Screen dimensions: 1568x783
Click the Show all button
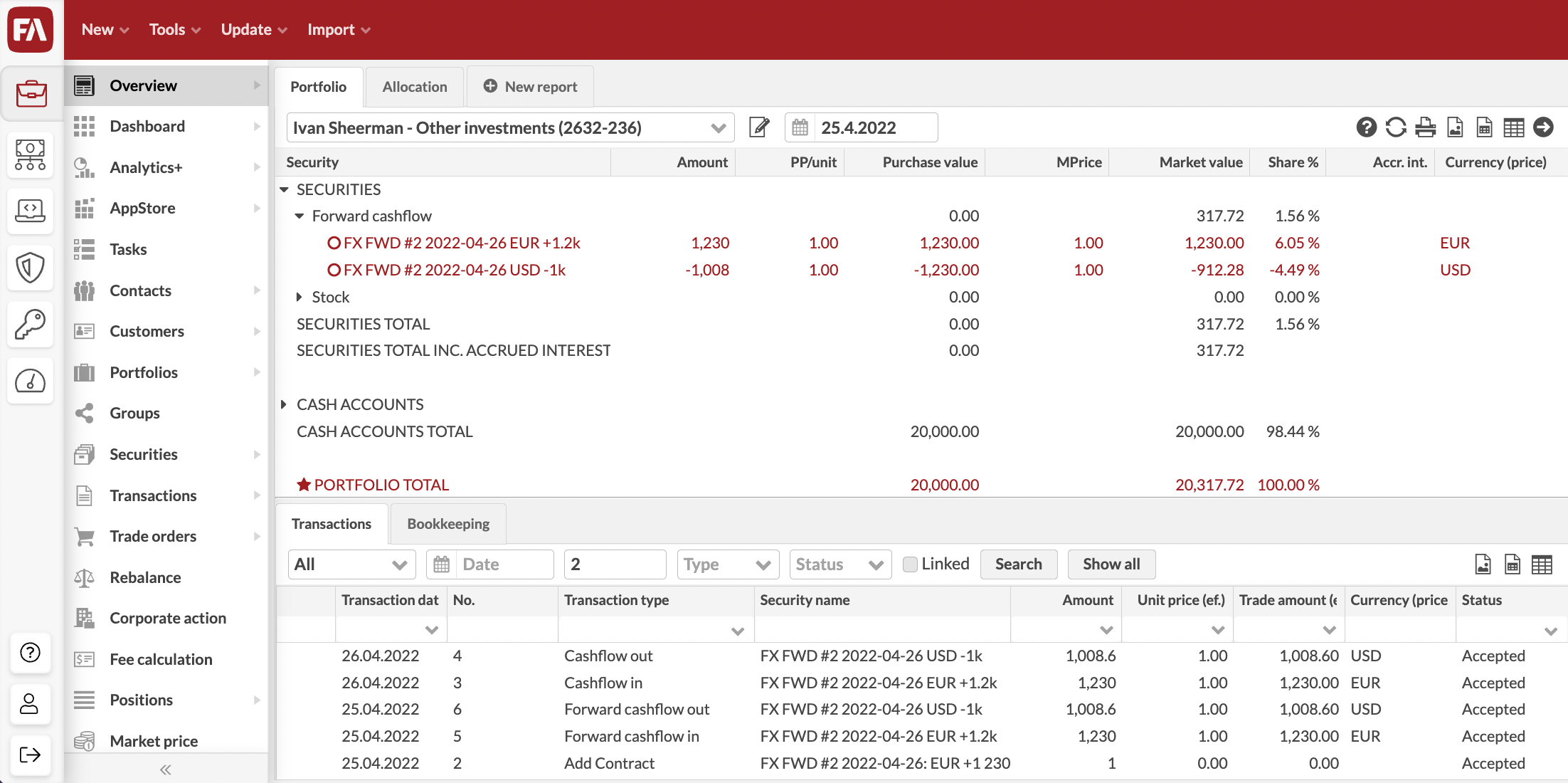pos(1111,564)
